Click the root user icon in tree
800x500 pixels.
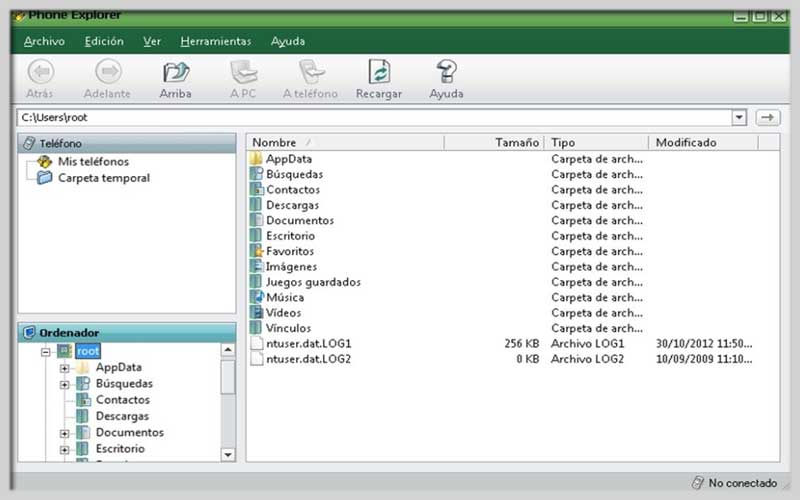[x=64, y=351]
